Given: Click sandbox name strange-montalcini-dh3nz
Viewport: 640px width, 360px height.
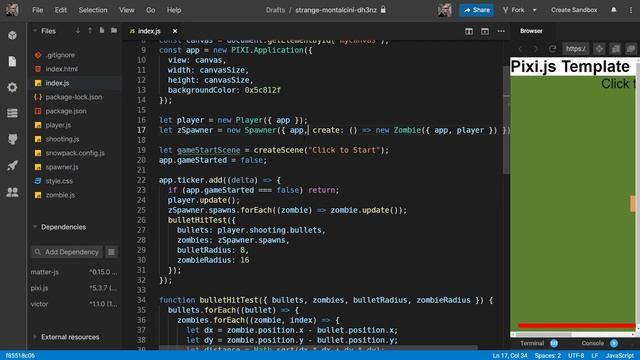Looking at the screenshot, I should click(336, 10).
